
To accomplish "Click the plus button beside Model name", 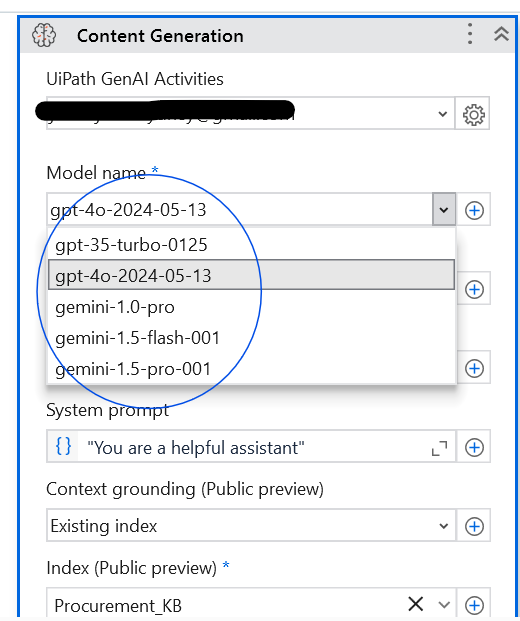I will (474, 210).
